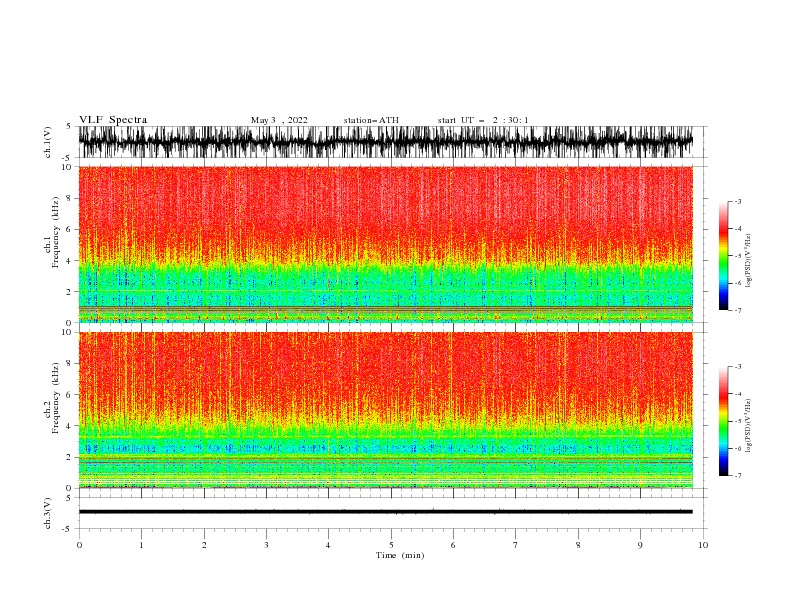Click time axis tick label '5'
This screenshot has width=792, height=612.
click(391, 545)
